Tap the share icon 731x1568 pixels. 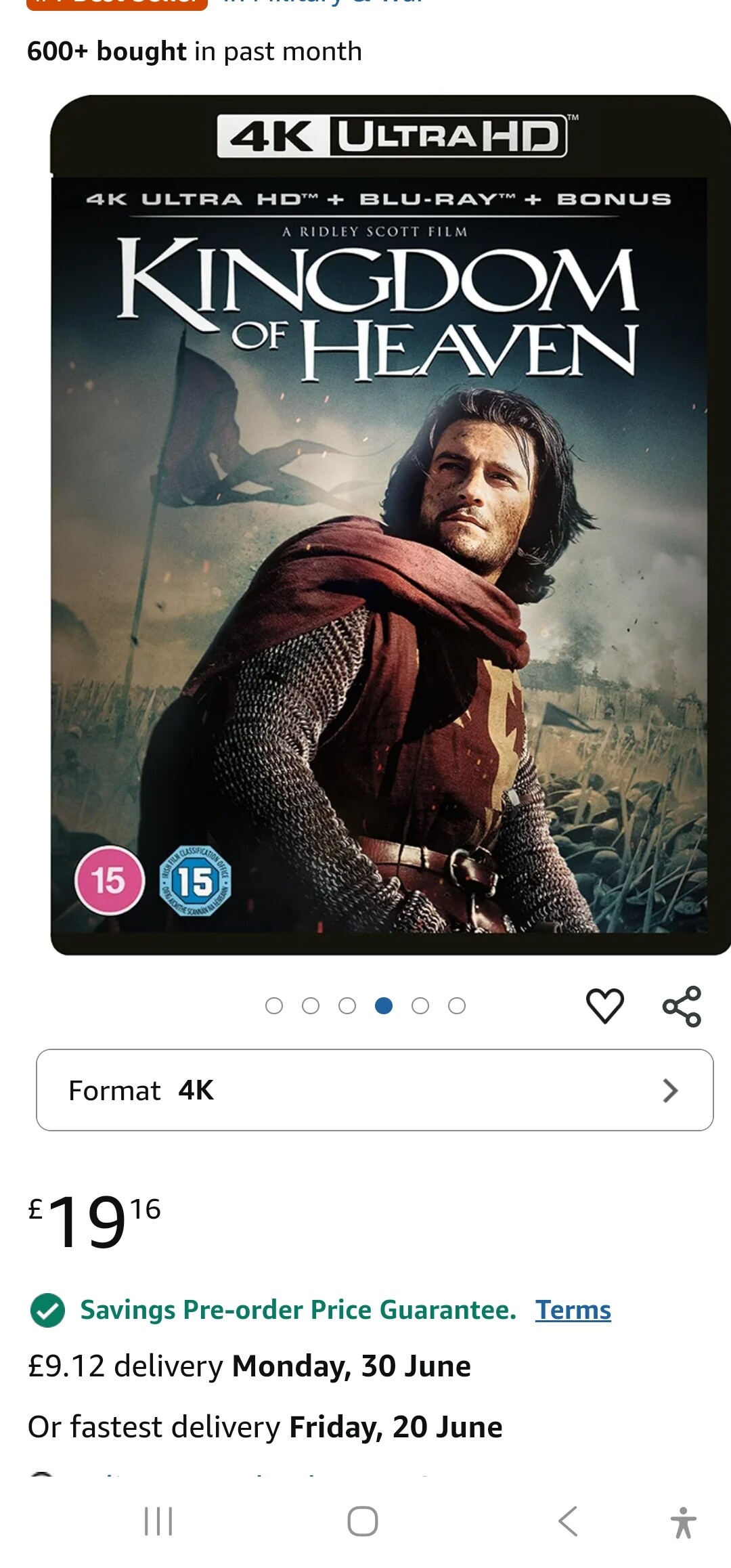point(682,1006)
